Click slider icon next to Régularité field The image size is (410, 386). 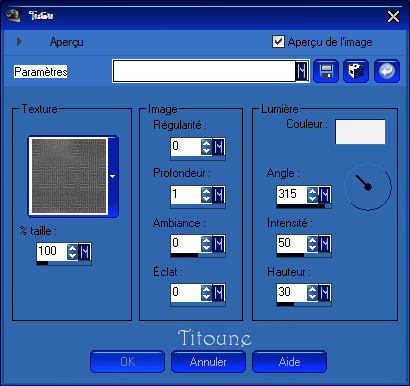click(219, 147)
